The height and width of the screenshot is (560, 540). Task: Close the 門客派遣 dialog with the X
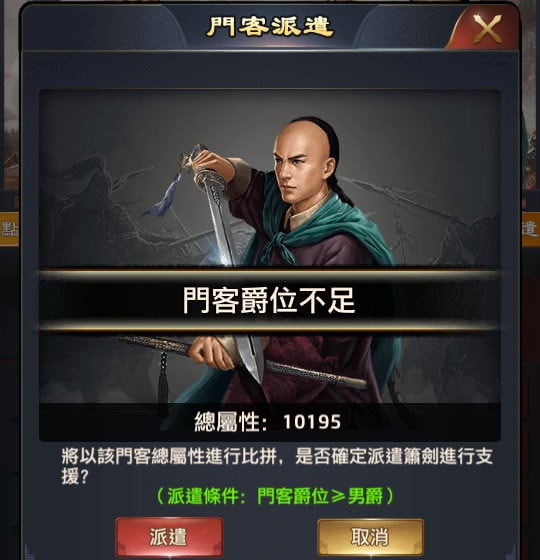tap(487, 29)
